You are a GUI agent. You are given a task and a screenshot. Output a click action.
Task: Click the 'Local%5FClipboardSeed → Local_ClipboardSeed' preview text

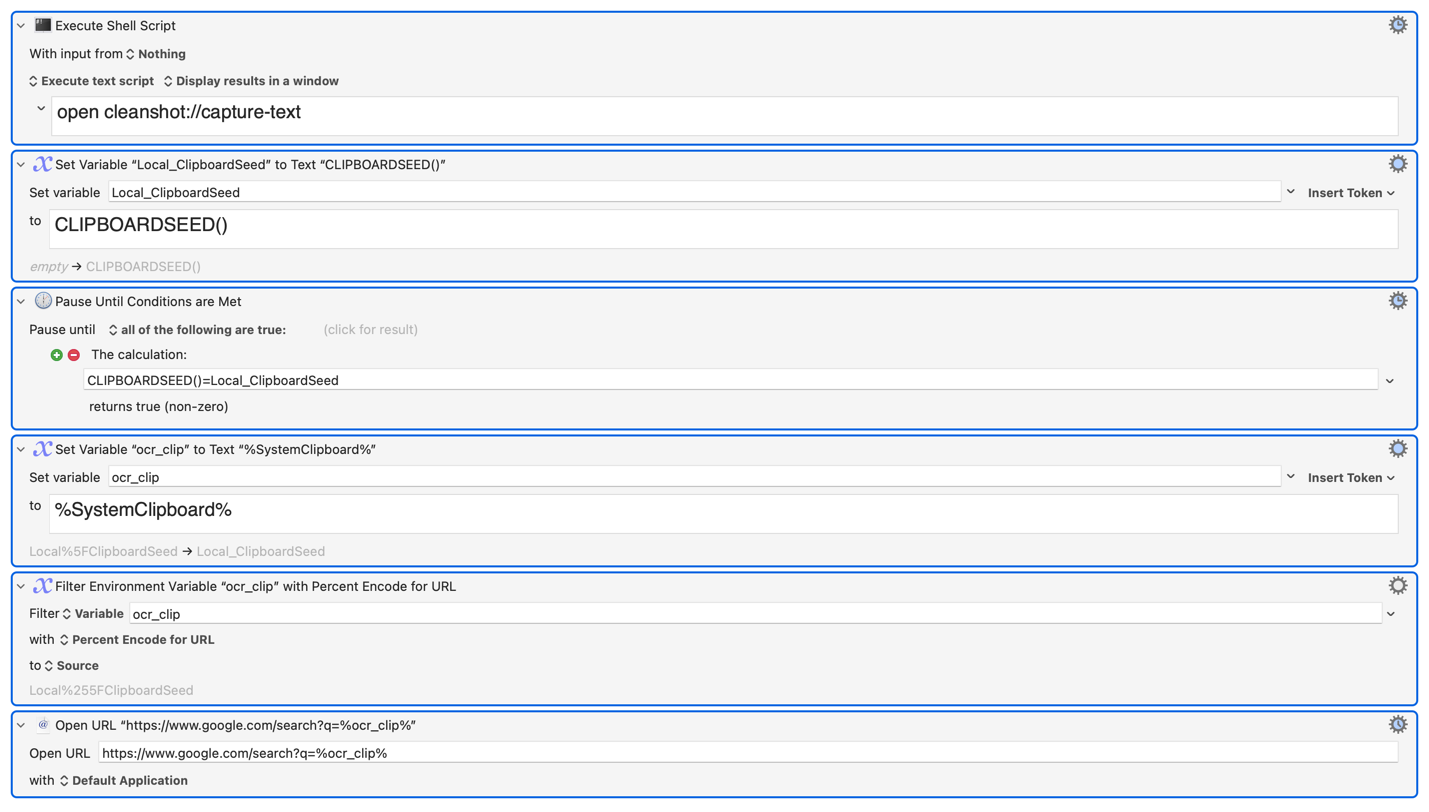[177, 552]
